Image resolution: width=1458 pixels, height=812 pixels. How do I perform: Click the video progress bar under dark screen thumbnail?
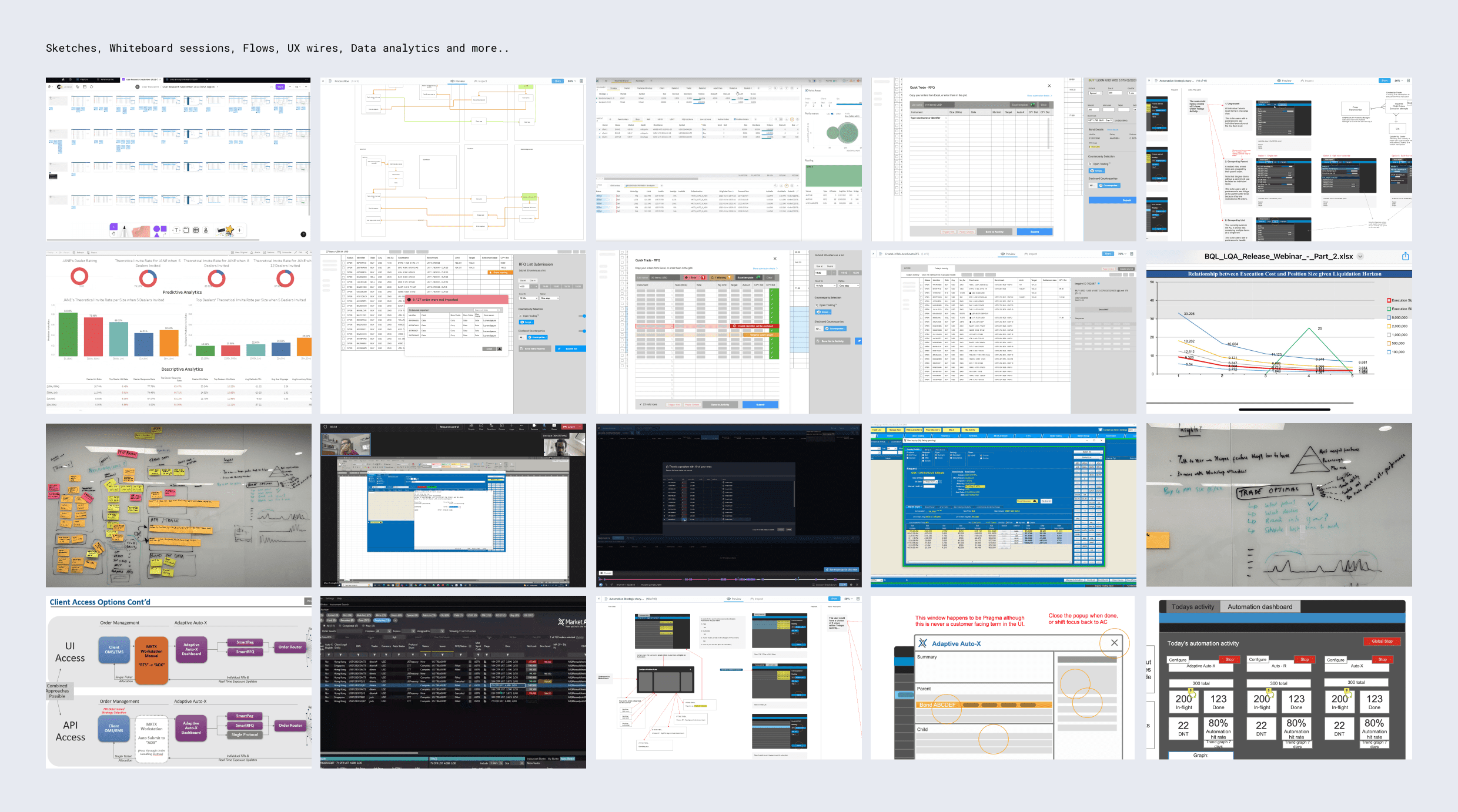(x=728, y=579)
